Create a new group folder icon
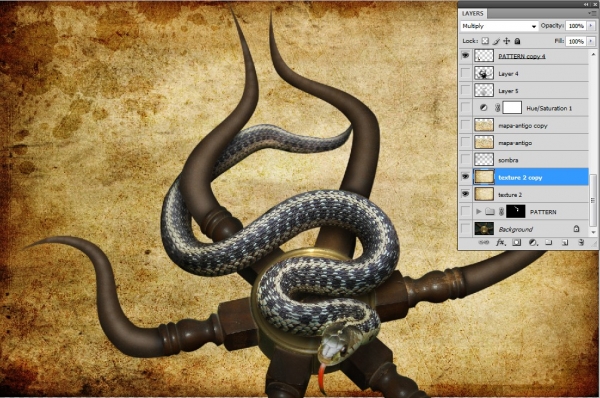Screen dimensions: 600x398 pyautogui.click(x=549, y=242)
